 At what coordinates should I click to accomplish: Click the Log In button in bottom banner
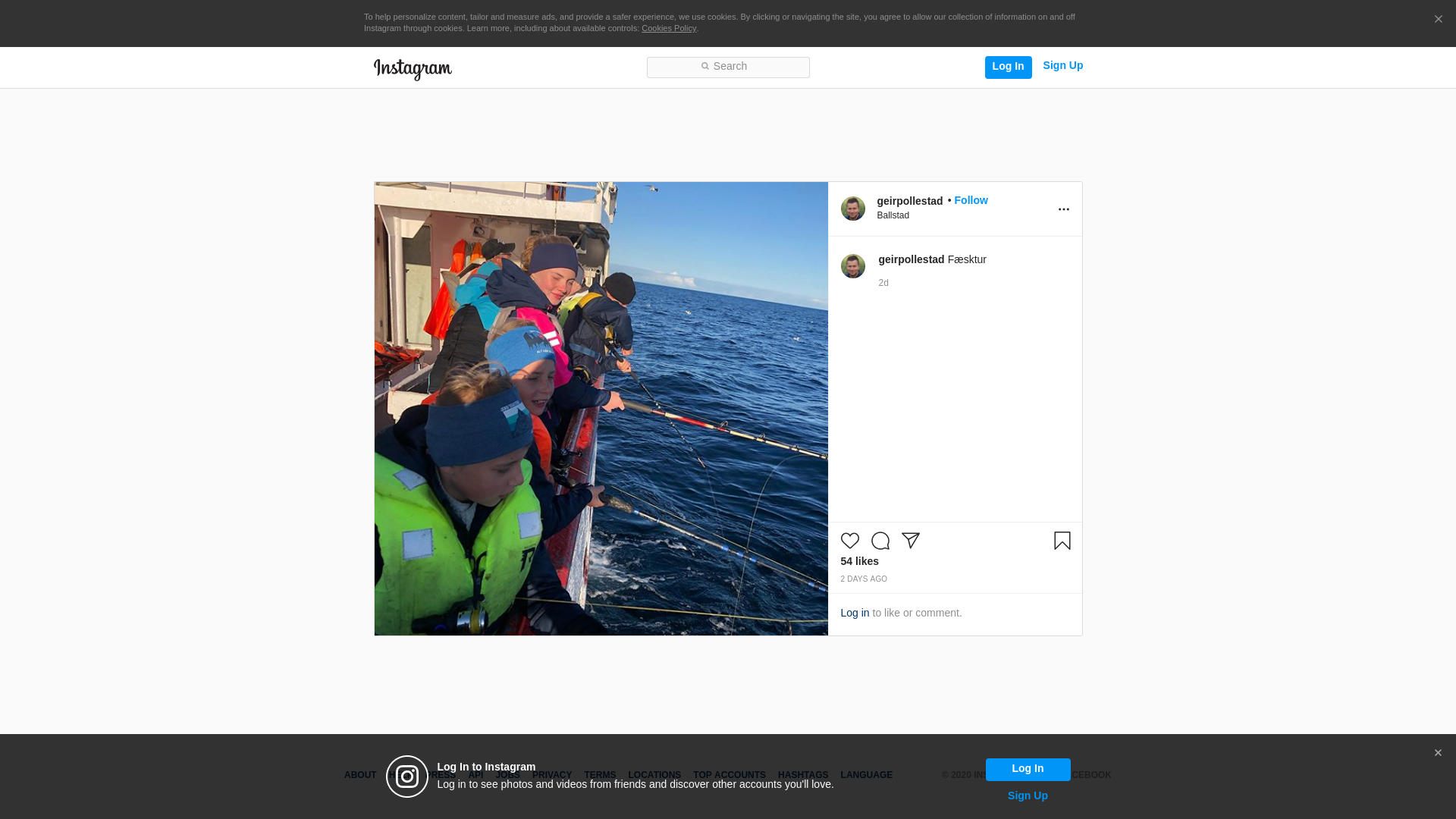(1028, 769)
